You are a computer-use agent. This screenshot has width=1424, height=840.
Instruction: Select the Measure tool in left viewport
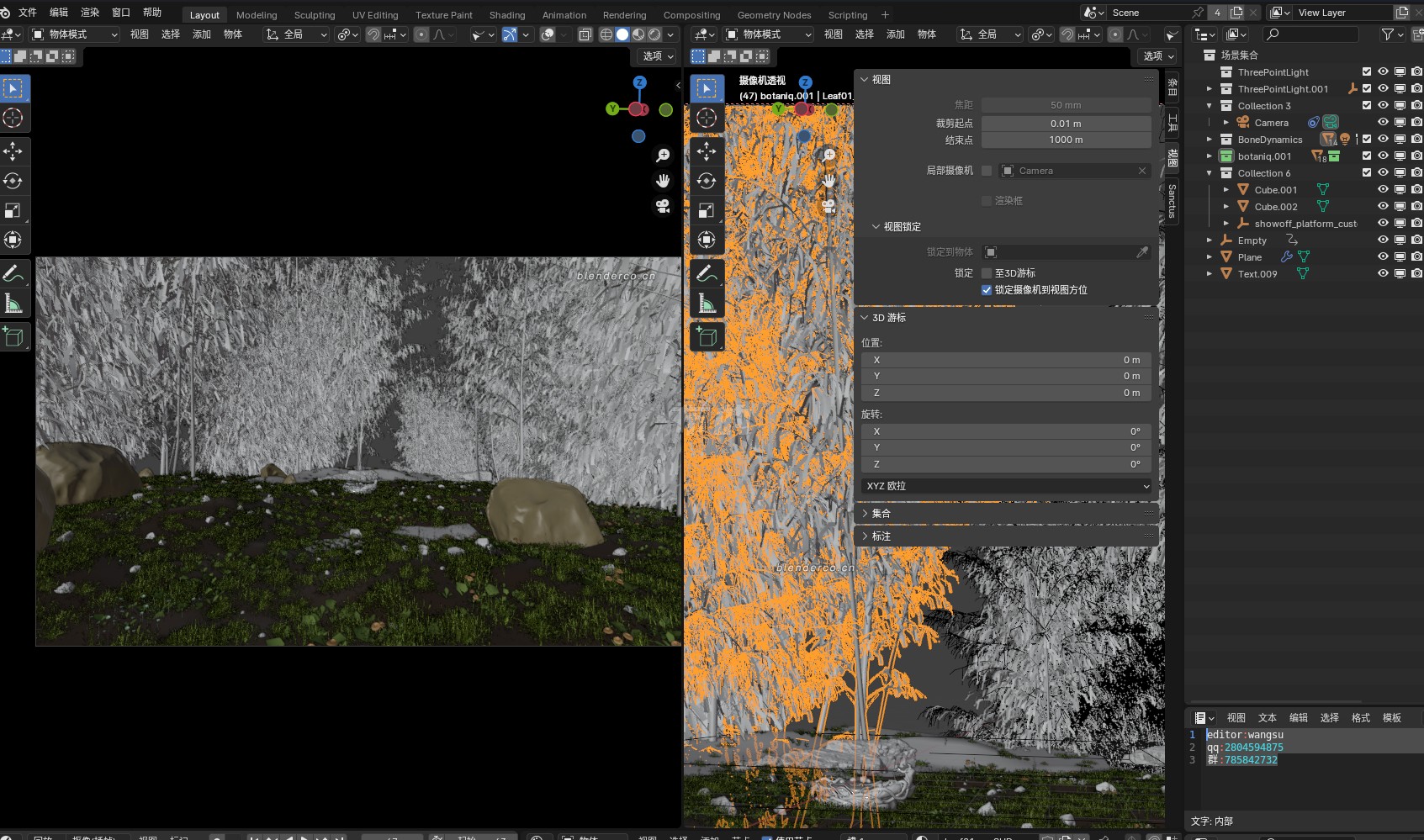click(13, 303)
